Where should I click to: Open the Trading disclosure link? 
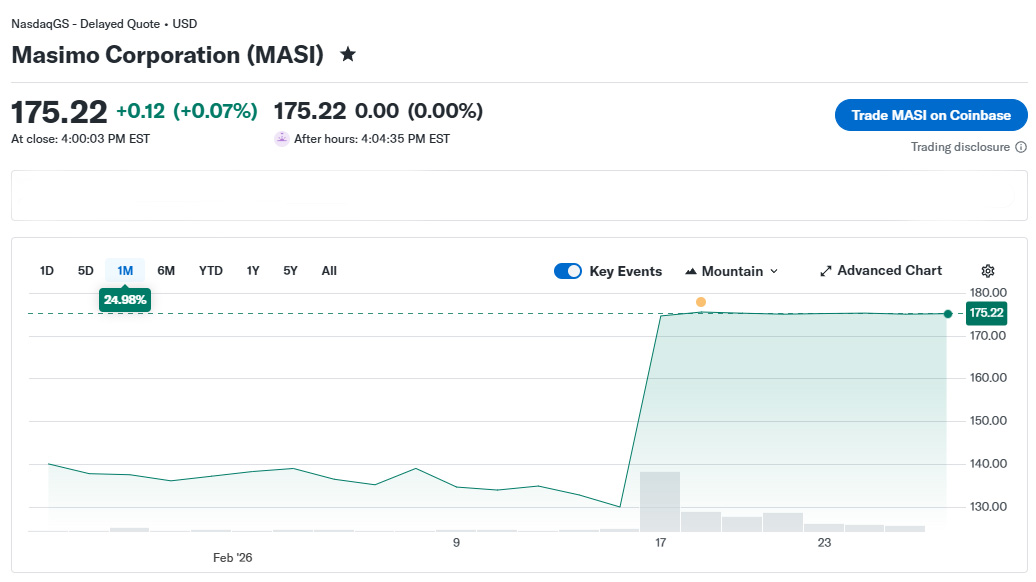coord(960,147)
